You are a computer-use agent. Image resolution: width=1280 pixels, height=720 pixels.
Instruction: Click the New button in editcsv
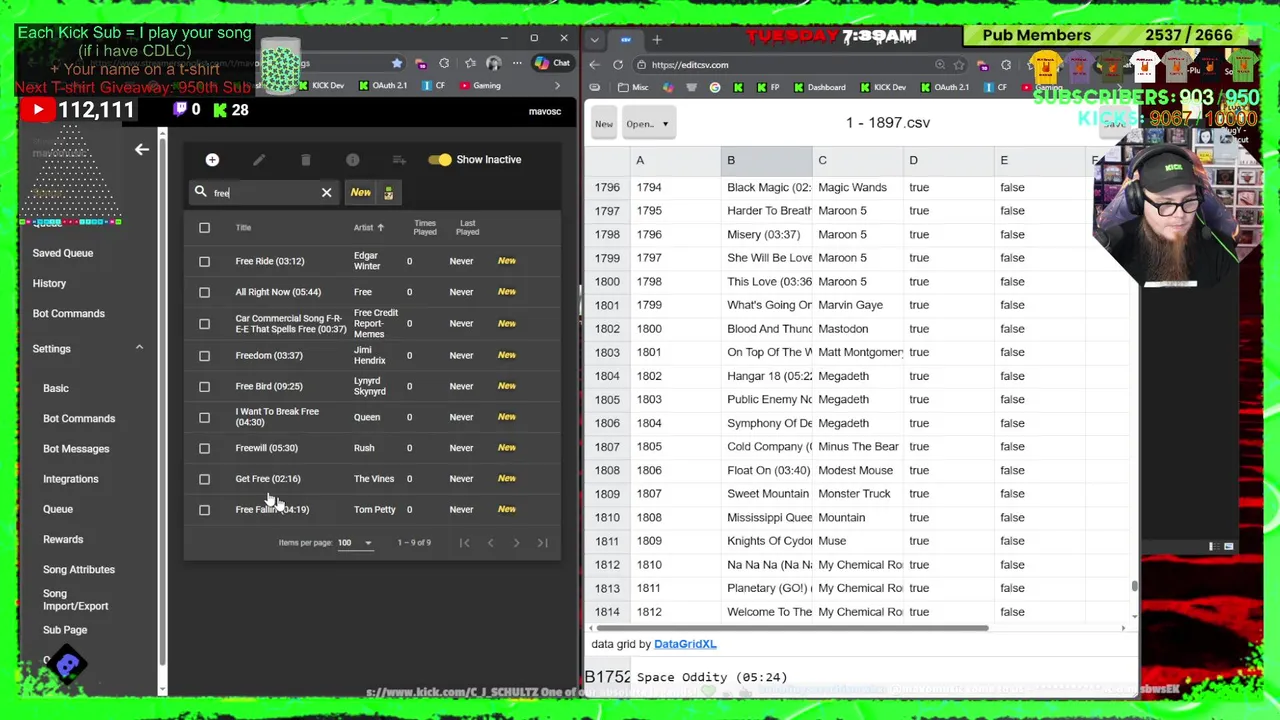pos(604,124)
